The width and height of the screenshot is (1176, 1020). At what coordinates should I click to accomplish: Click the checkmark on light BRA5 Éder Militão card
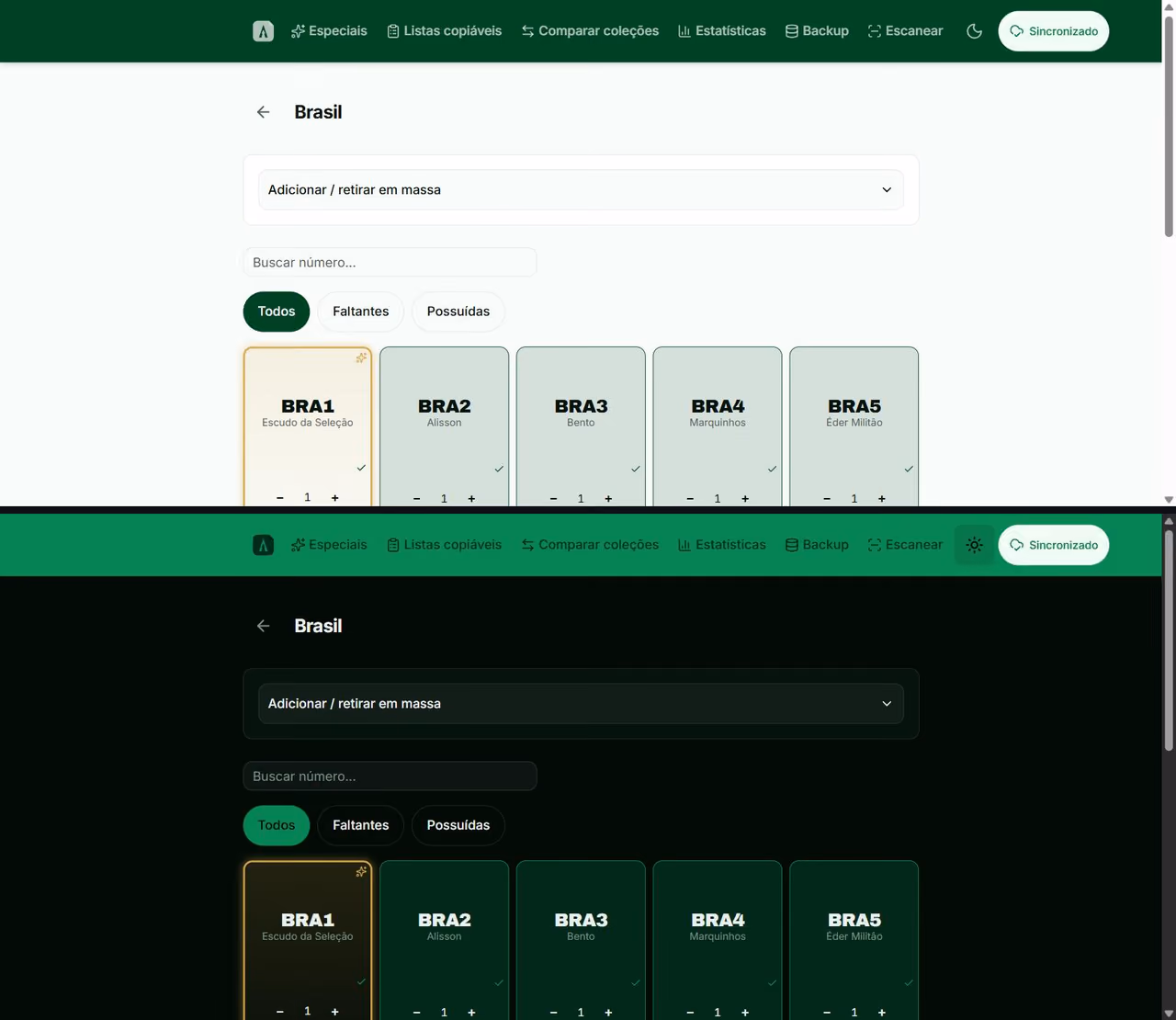tap(909, 469)
